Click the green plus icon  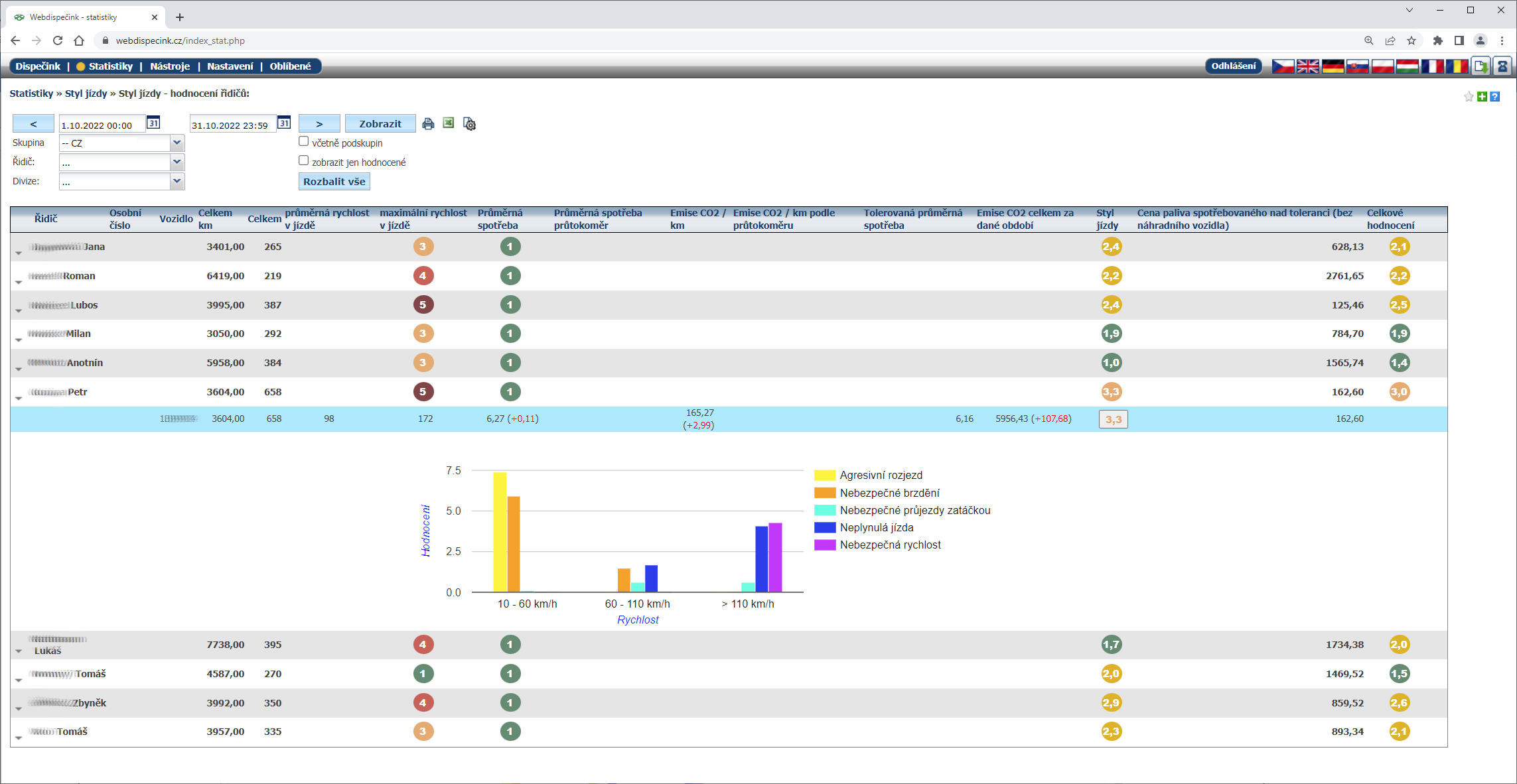tap(1482, 97)
